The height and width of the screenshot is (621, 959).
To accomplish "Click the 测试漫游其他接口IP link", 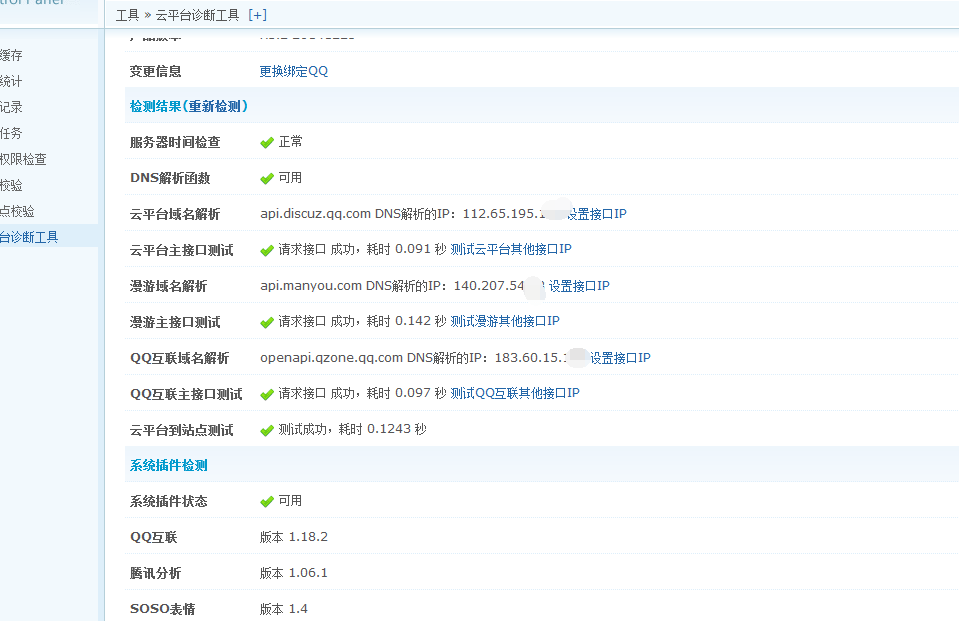I will (505, 321).
